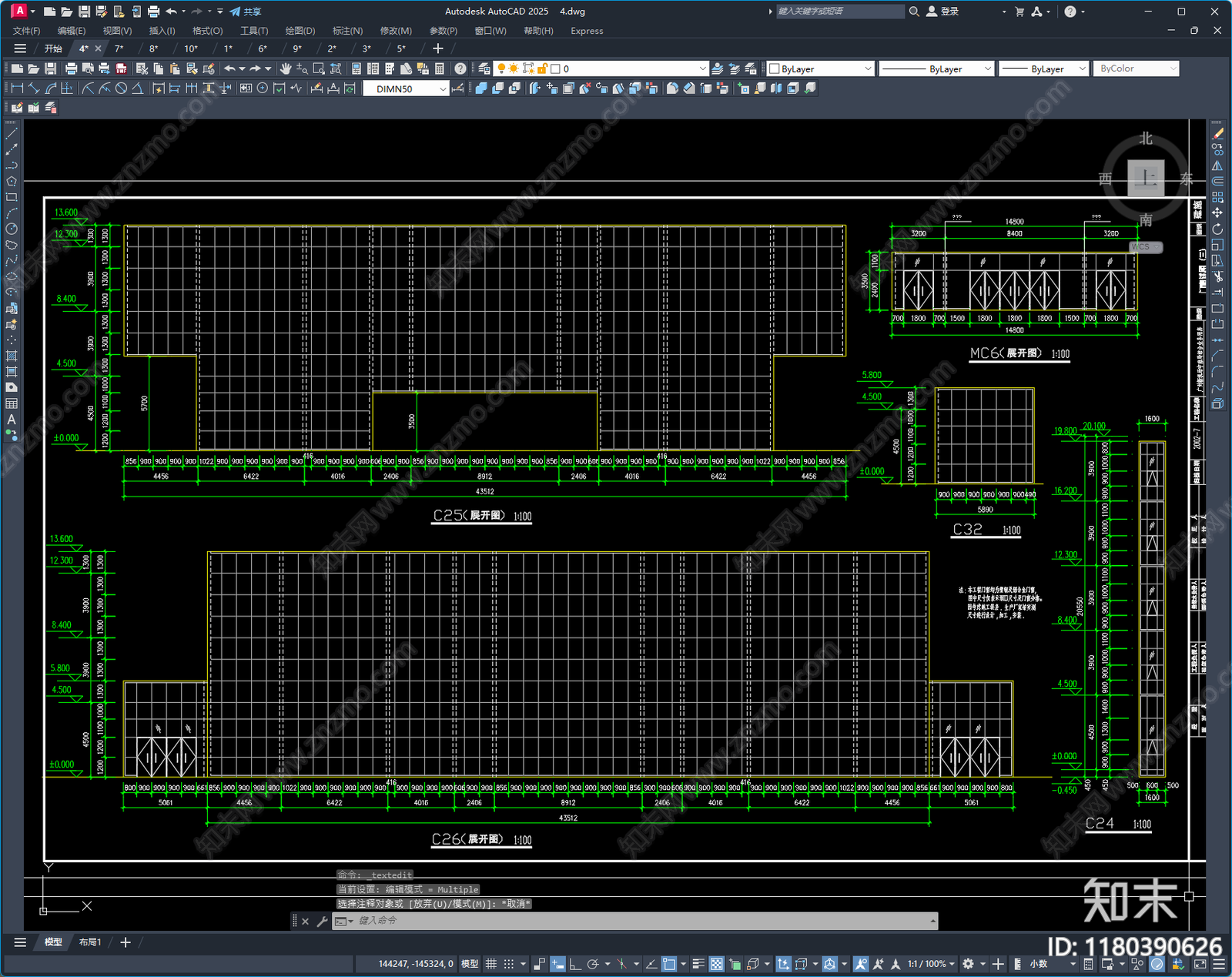Click the DWF publish icon
Screen dimensions: 1232x977
click(x=121, y=69)
